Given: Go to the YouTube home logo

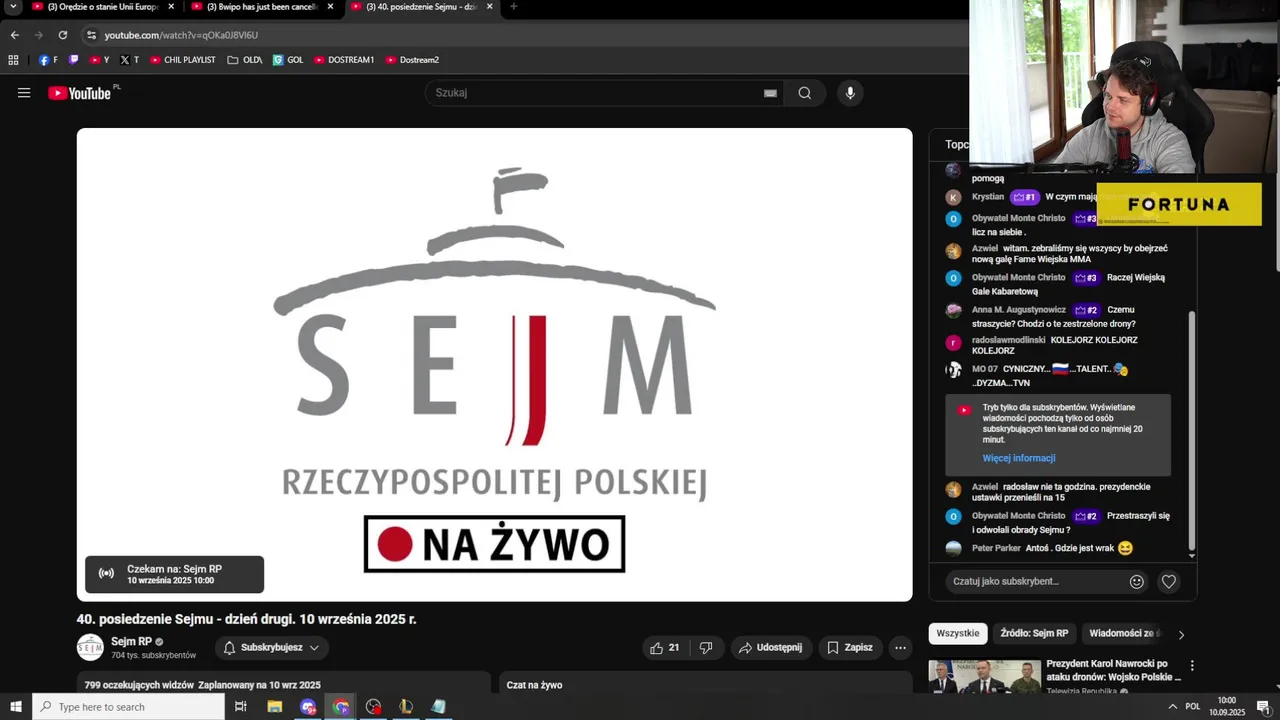Looking at the screenshot, I should click(x=79, y=93).
